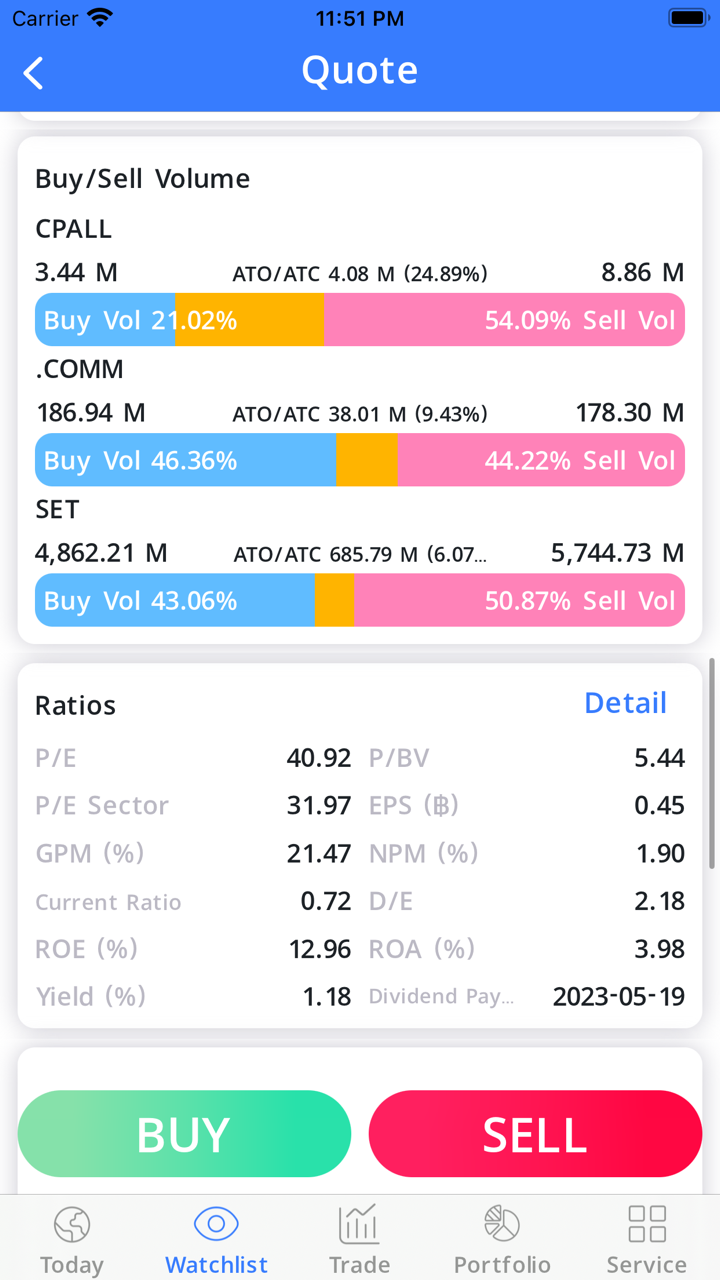The image size is (720, 1280).
Task: Tap the back arrow in header
Action: (x=34, y=72)
